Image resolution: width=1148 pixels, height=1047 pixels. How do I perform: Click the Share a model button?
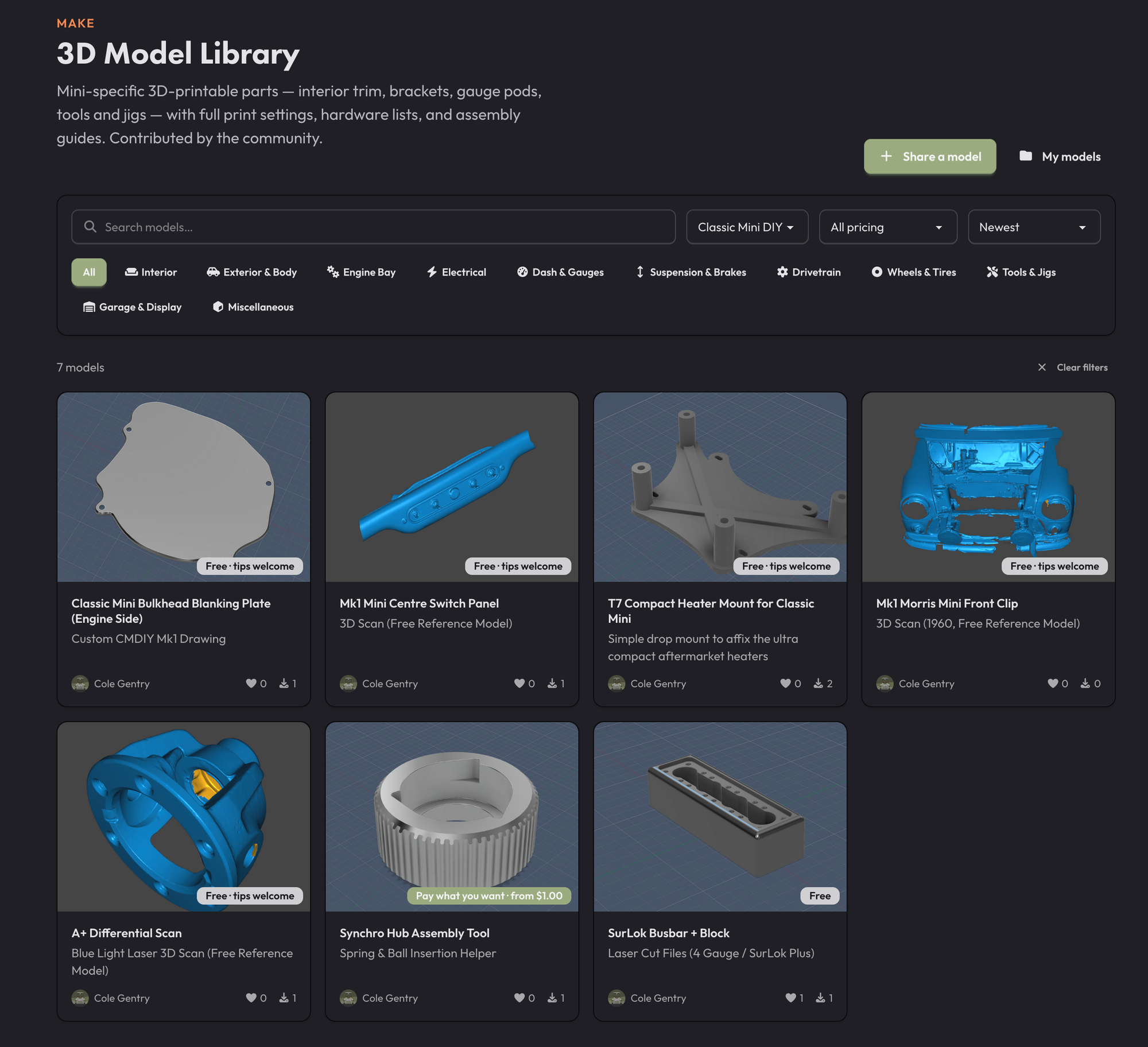[930, 156]
